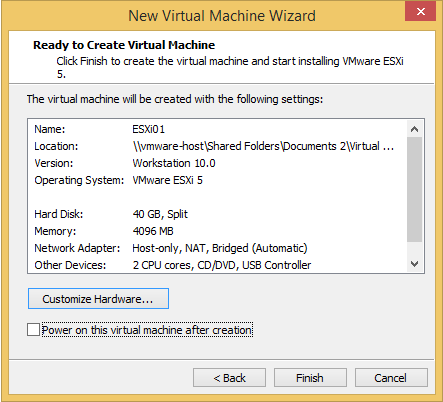The height and width of the screenshot is (402, 443).
Task: Go back with the Back button
Action: tap(229, 378)
